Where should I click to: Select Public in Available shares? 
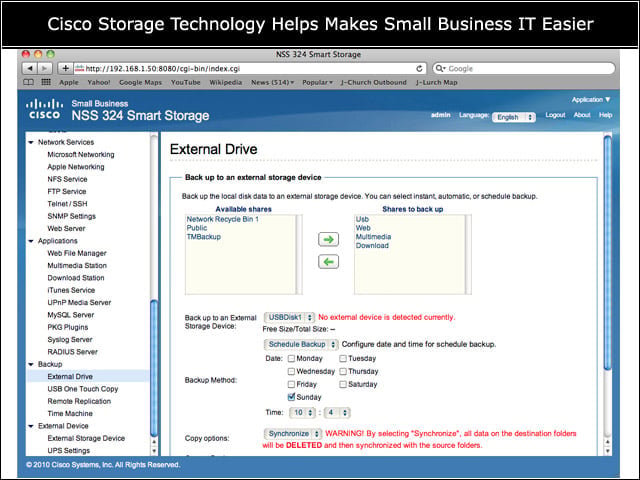tap(197, 228)
